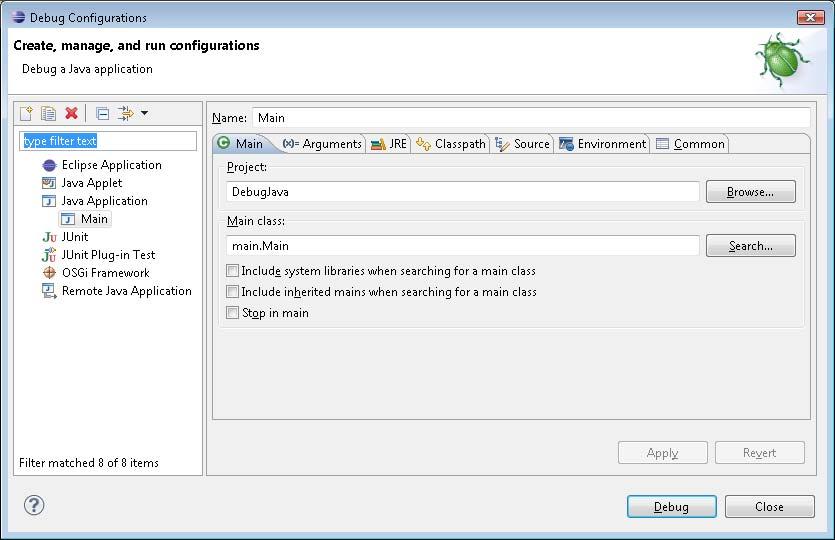Collapse all tree items icon
Screen dimensions: 835x540
point(102,113)
